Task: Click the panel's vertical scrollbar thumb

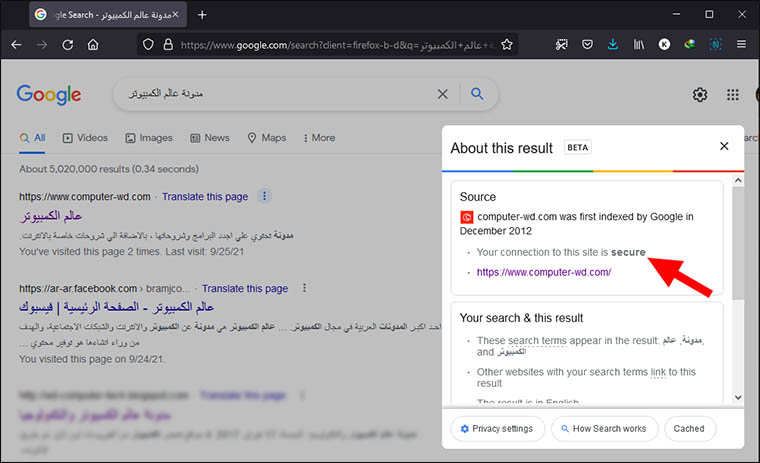Action: coord(738,242)
